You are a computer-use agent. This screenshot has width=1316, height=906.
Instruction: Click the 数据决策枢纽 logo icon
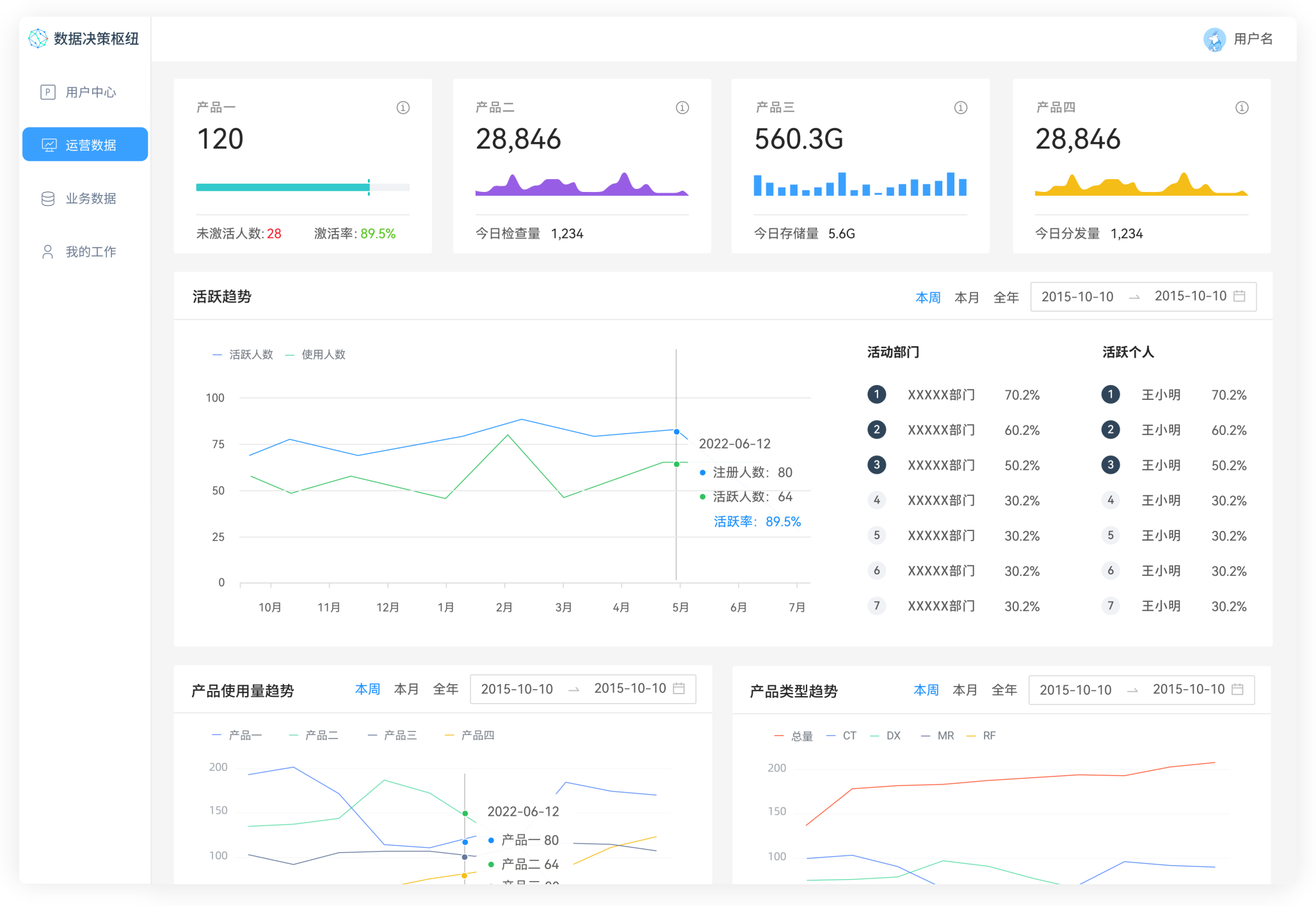point(38,38)
